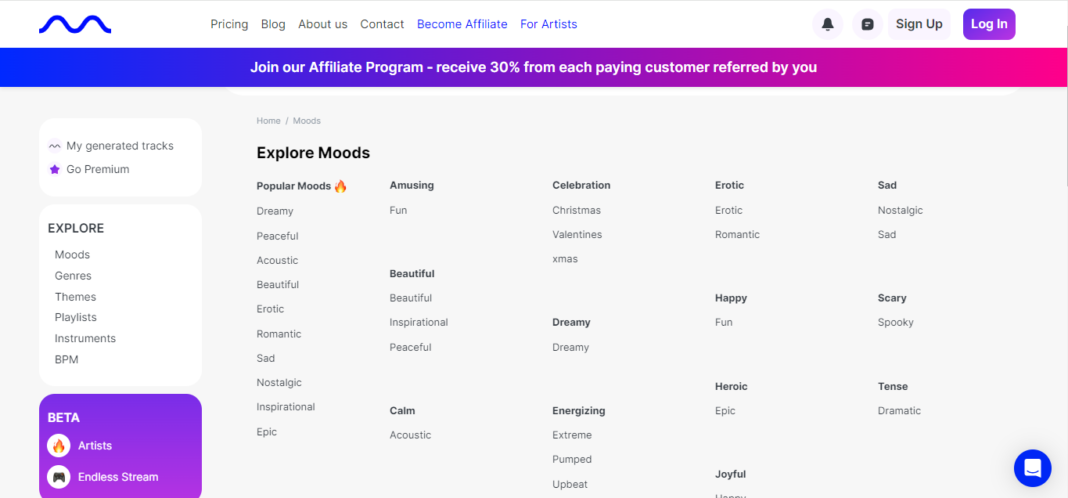Click the chat message icon in header

coord(867,24)
